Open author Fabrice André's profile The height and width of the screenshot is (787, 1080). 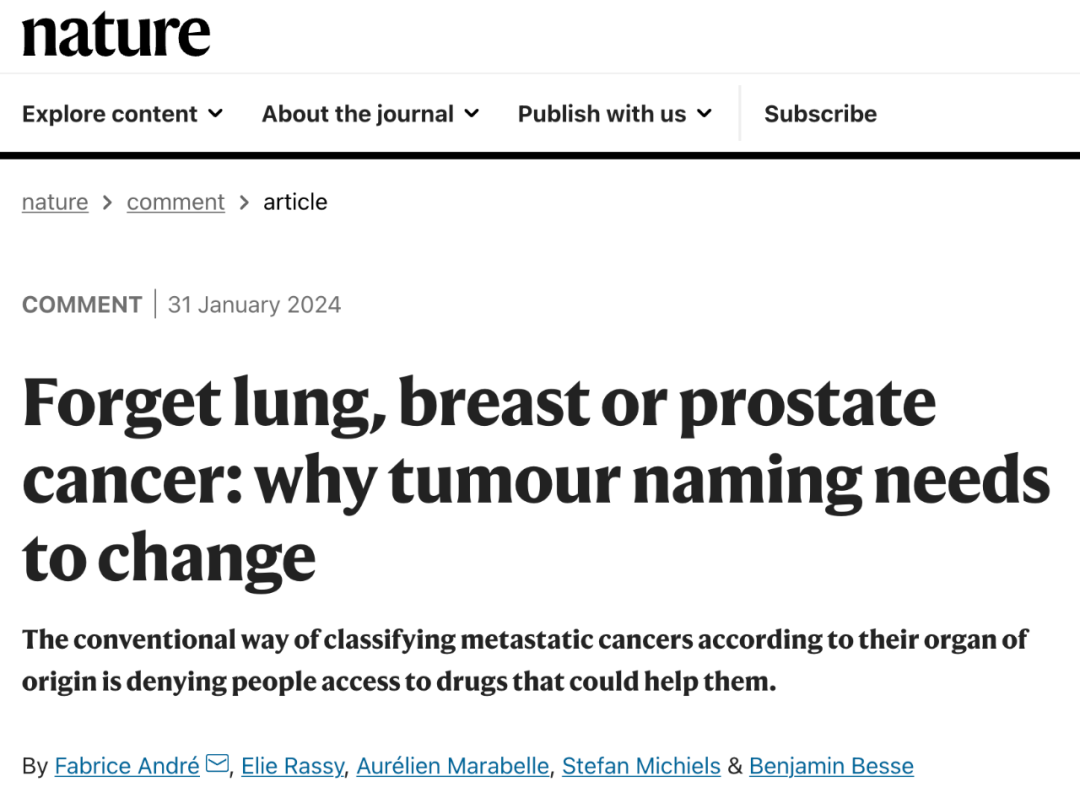pyautogui.click(x=127, y=766)
